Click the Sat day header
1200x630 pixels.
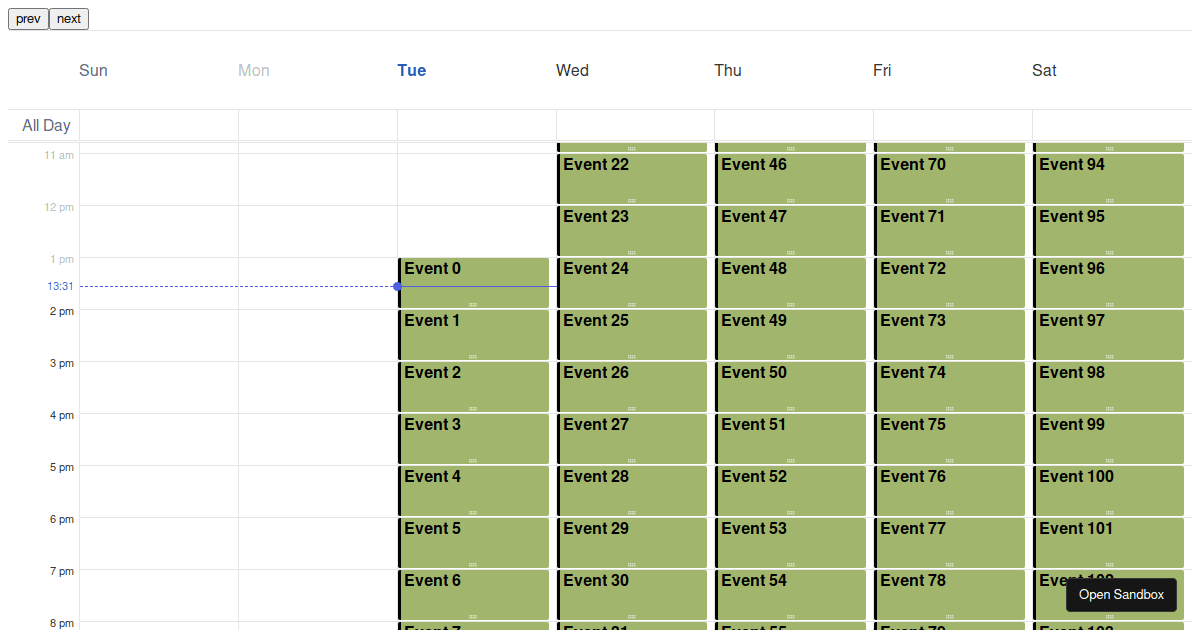(x=1044, y=70)
